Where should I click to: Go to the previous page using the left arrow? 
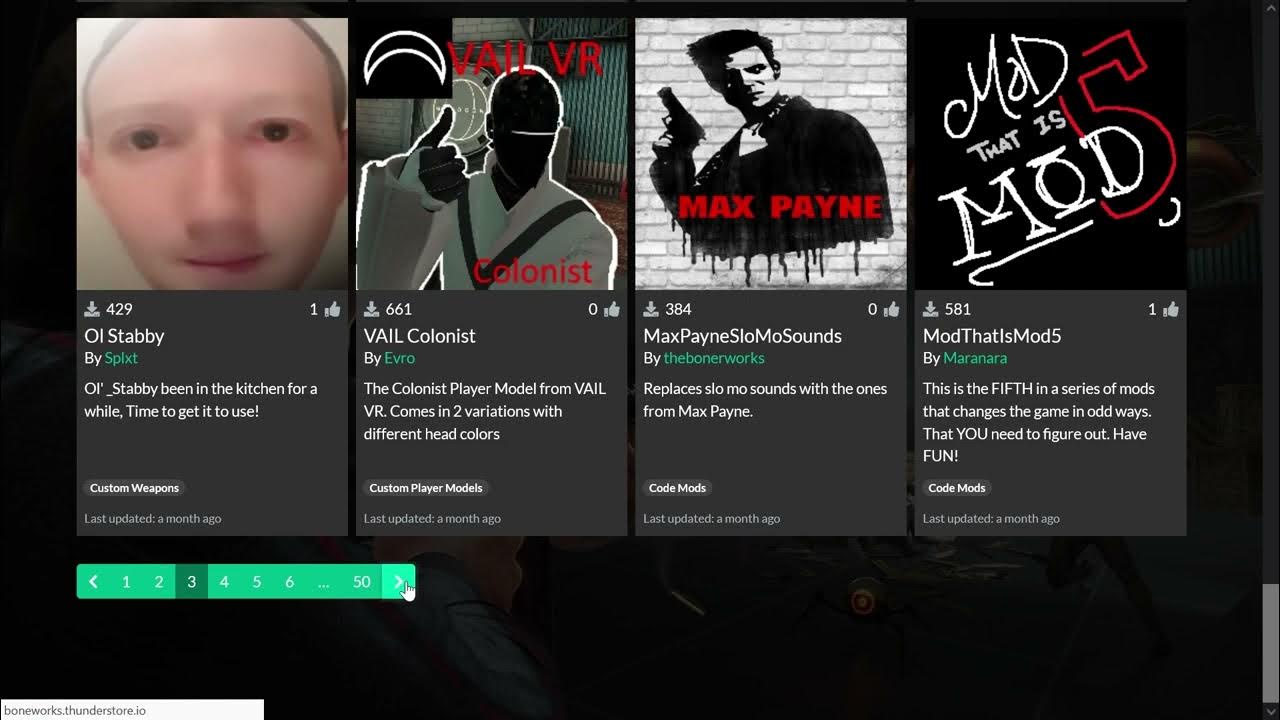click(93, 582)
